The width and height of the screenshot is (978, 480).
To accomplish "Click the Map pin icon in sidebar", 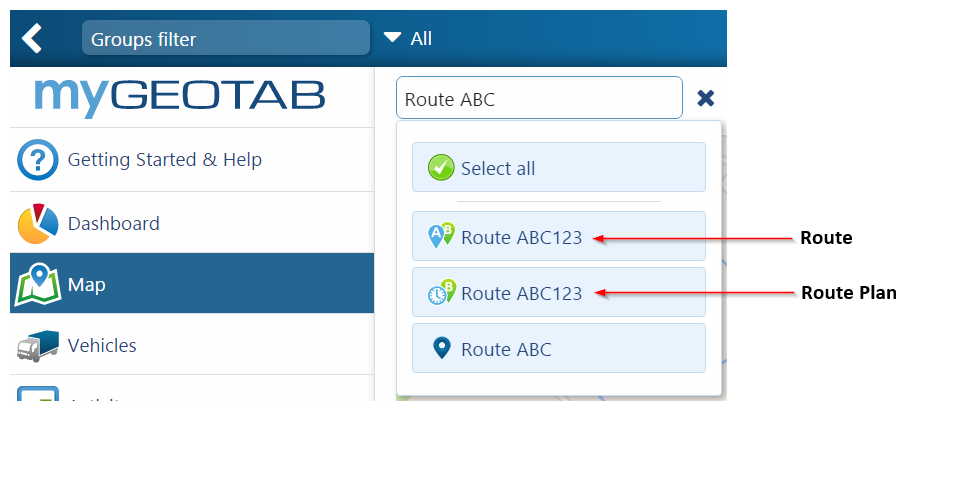I will pos(38,285).
